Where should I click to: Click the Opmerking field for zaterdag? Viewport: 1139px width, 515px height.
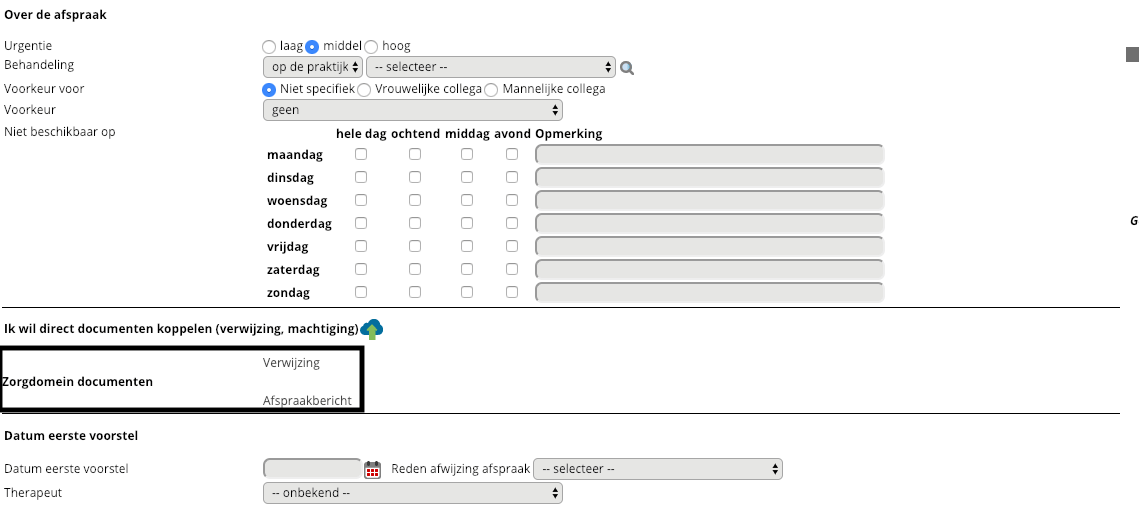tap(710, 269)
